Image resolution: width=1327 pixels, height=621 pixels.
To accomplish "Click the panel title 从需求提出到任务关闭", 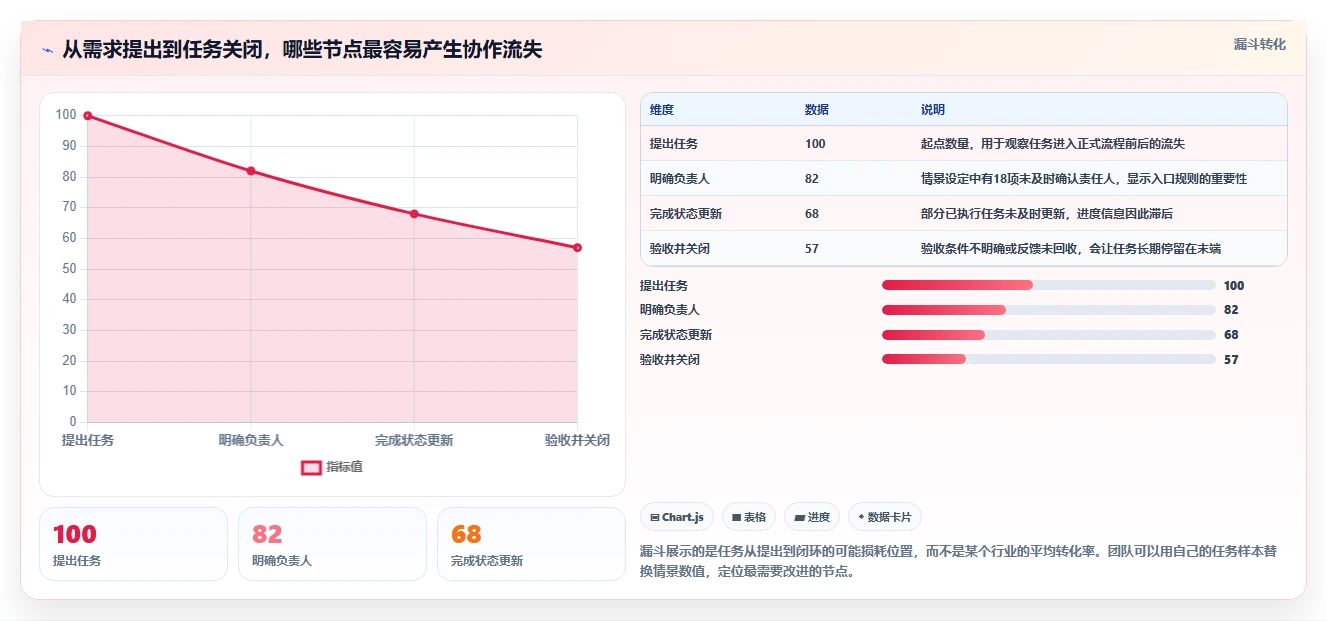I will point(302,49).
